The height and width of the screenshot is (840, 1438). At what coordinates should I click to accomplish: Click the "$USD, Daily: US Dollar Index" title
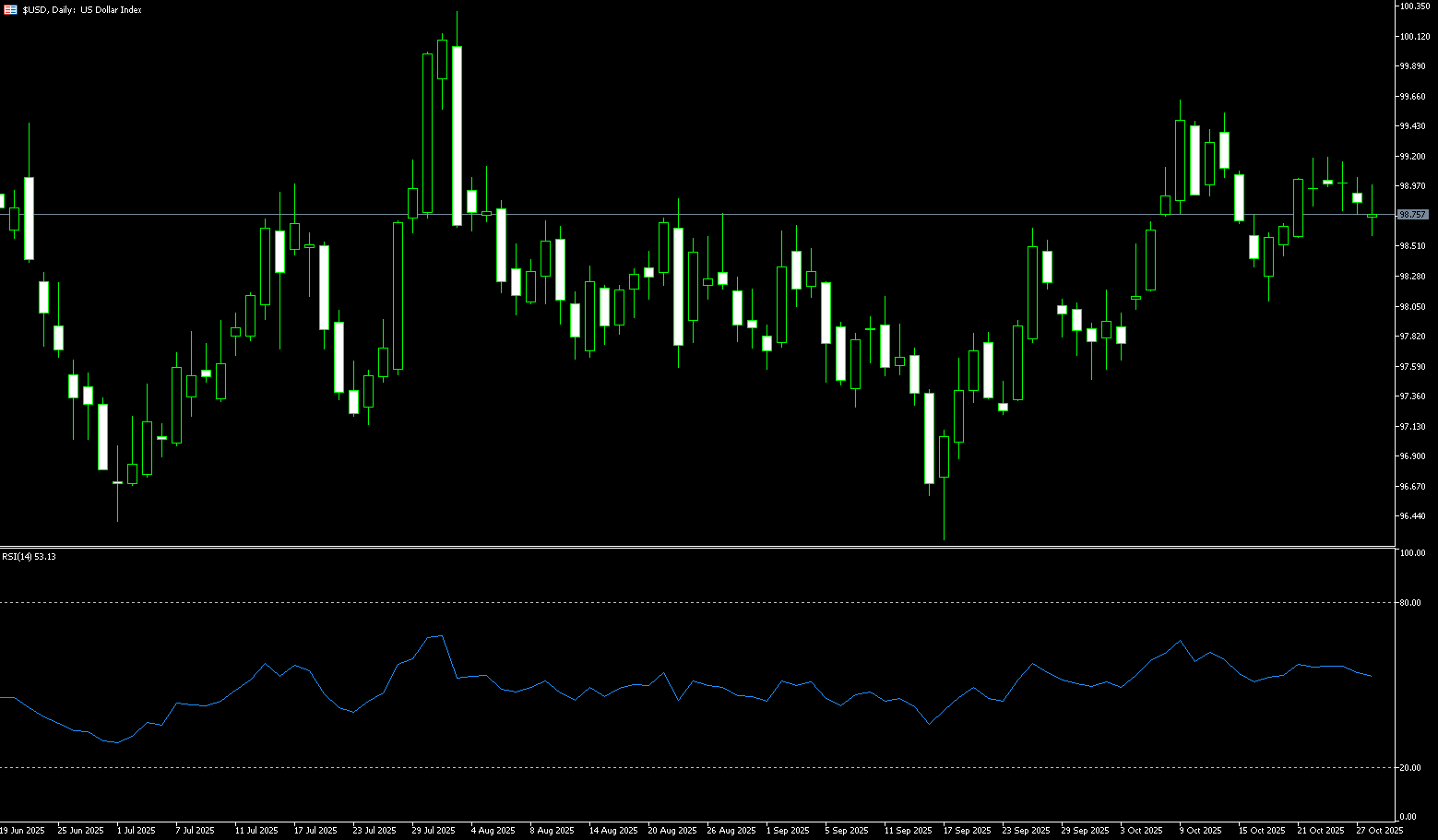tap(82, 10)
